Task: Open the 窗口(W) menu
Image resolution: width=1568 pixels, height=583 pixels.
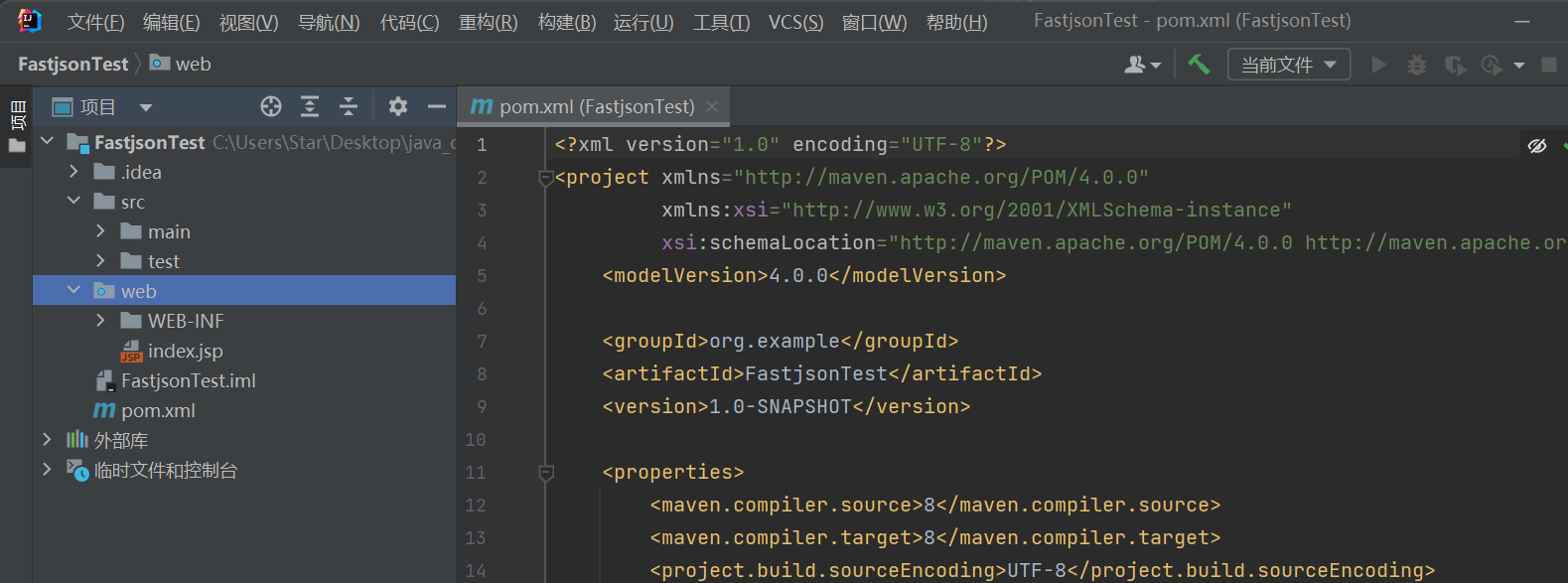Action: (874, 22)
